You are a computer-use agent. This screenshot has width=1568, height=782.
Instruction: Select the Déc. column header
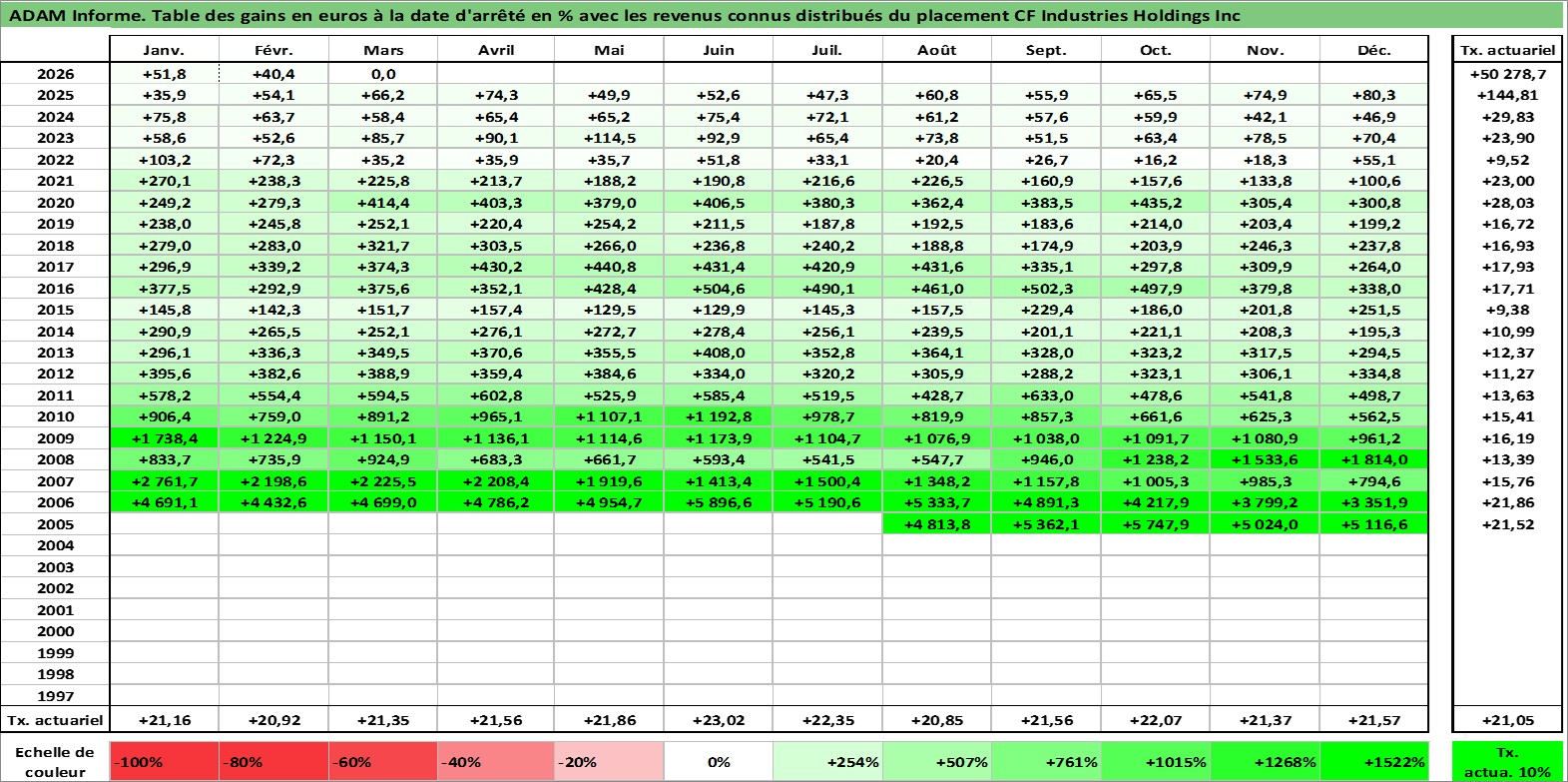(1373, 50)
